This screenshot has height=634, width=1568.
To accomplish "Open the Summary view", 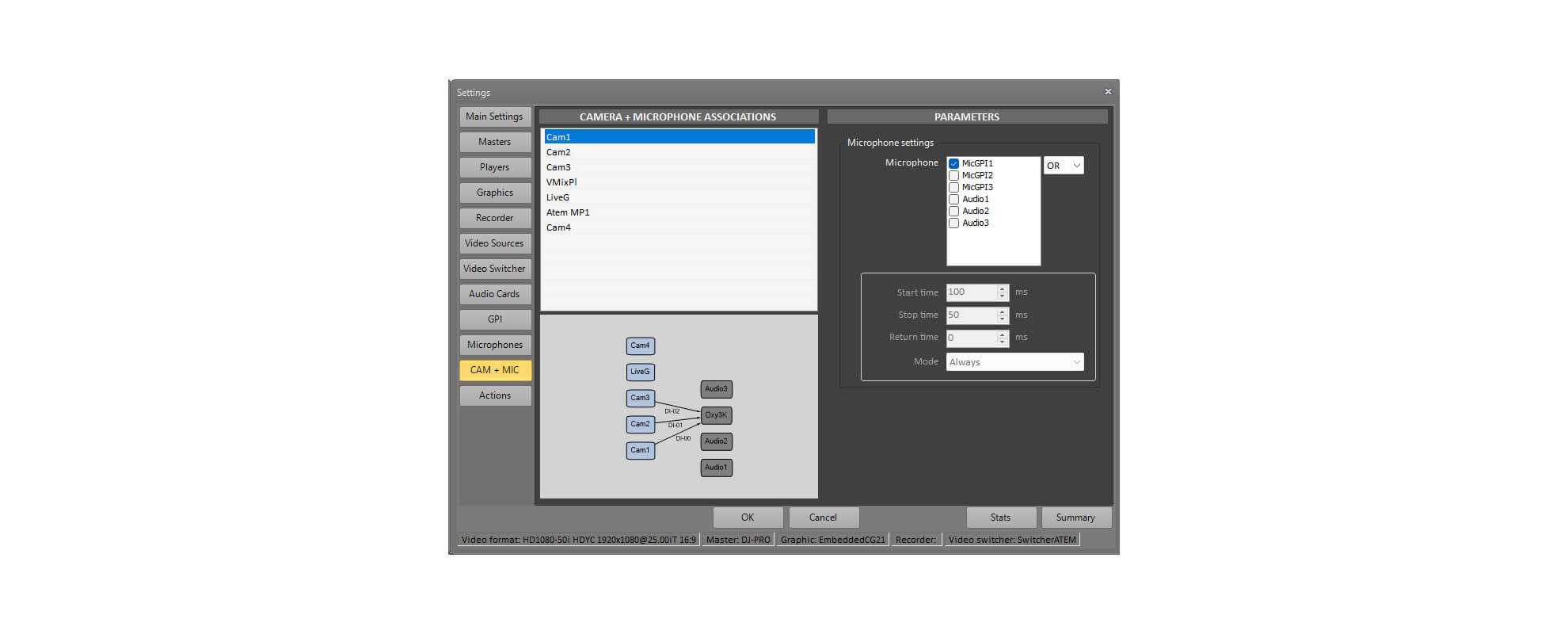I will (1075, 518).
